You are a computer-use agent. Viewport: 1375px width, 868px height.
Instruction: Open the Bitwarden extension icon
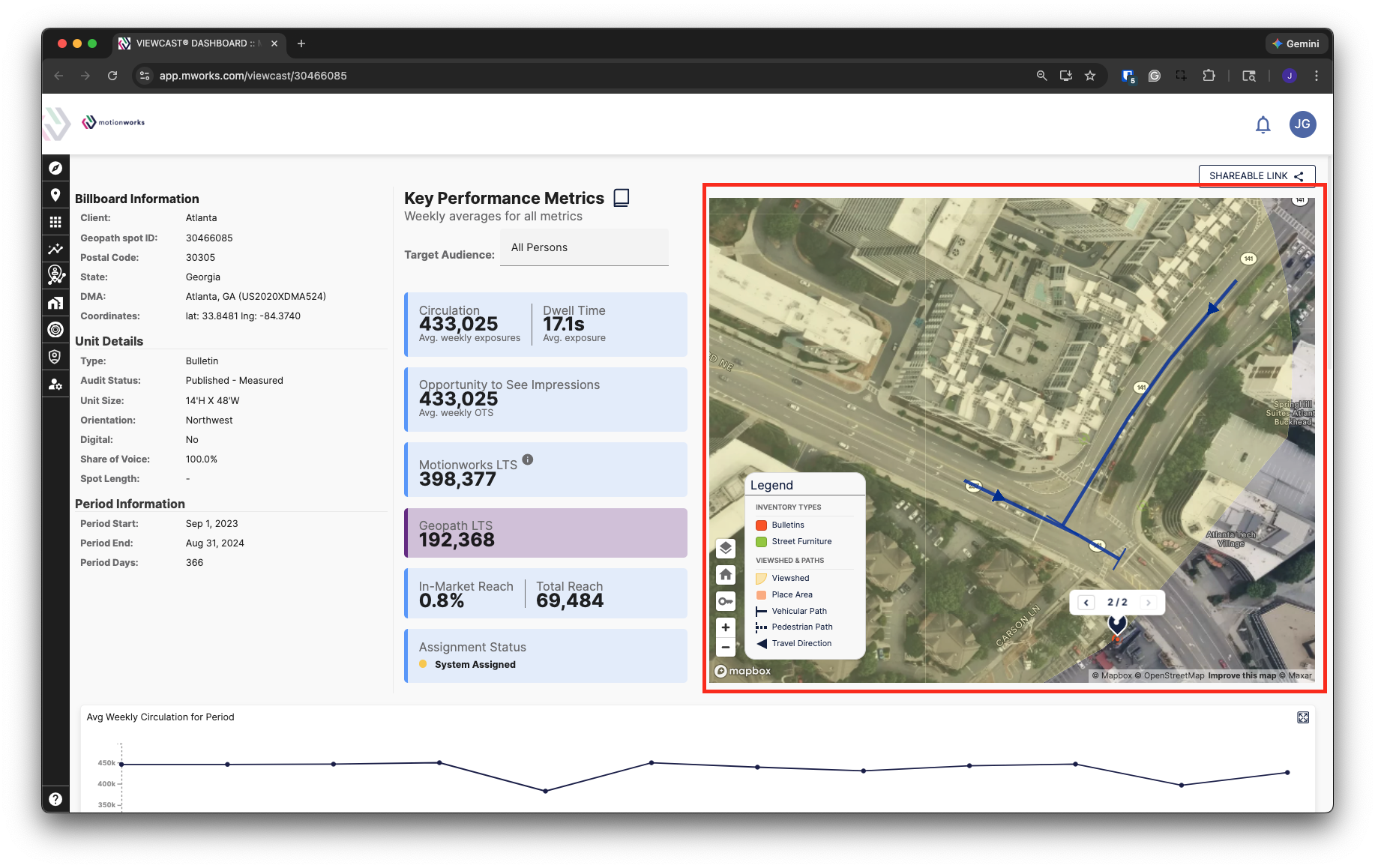(1128, 76)
